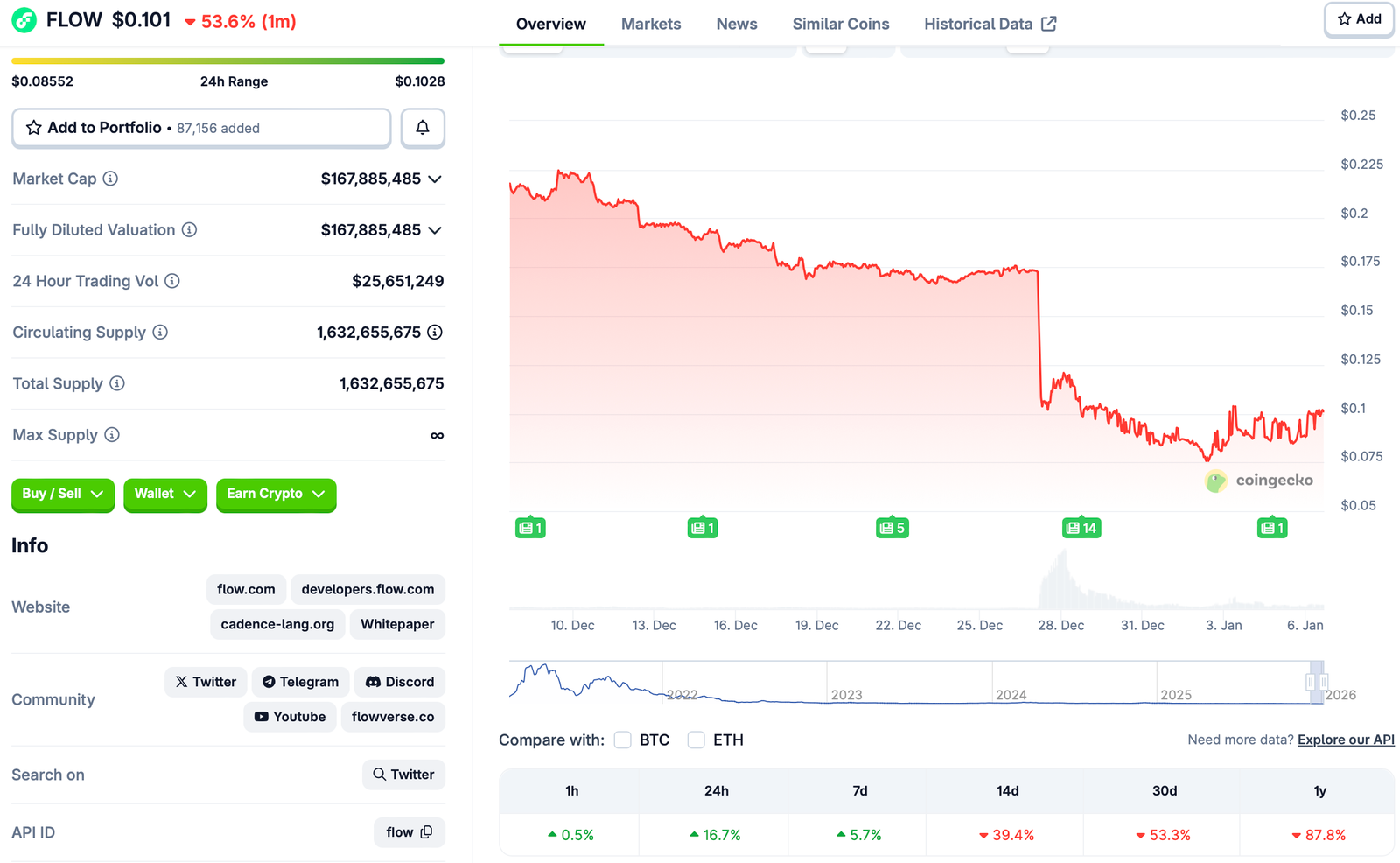Click the price alert bell icon
The width and height of the screenshot is (1400, 863).
coord(423,128)
